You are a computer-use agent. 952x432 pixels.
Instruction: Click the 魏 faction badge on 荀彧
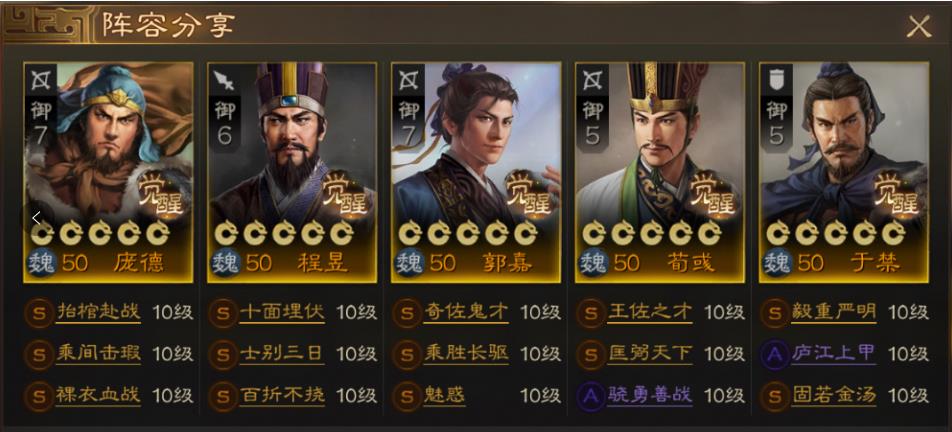tap(591, 263)
